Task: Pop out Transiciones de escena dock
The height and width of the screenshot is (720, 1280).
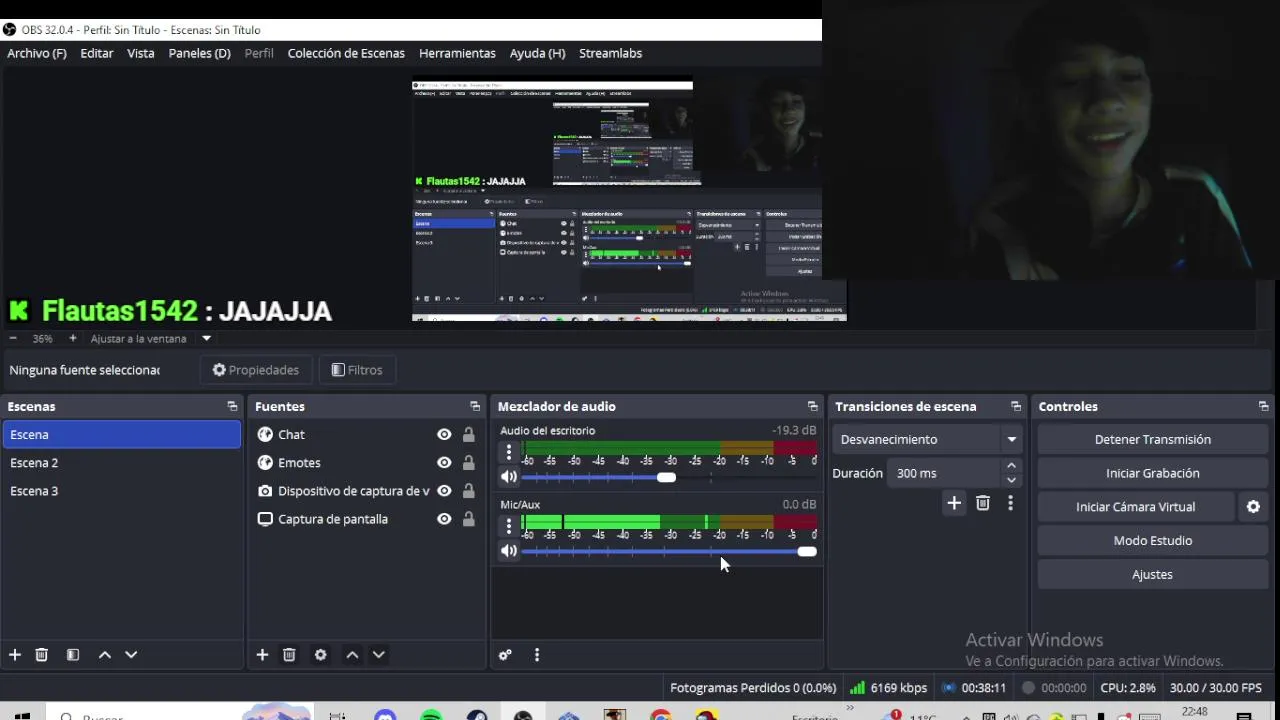Action: pos(1016,406)
